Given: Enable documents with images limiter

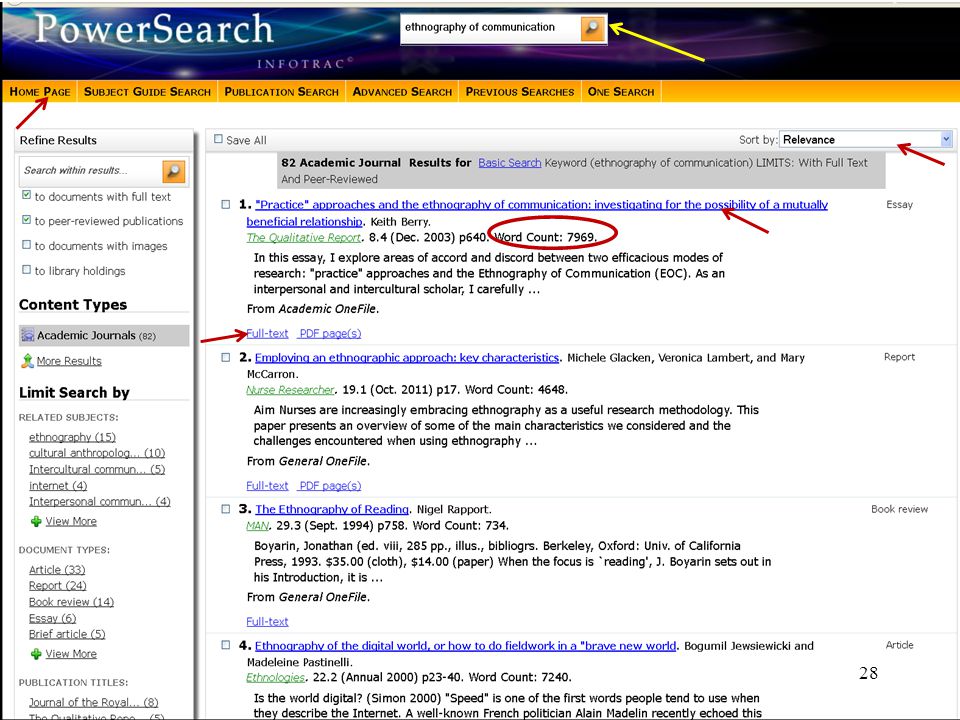Looking at the screenshot, I should 26,244.
